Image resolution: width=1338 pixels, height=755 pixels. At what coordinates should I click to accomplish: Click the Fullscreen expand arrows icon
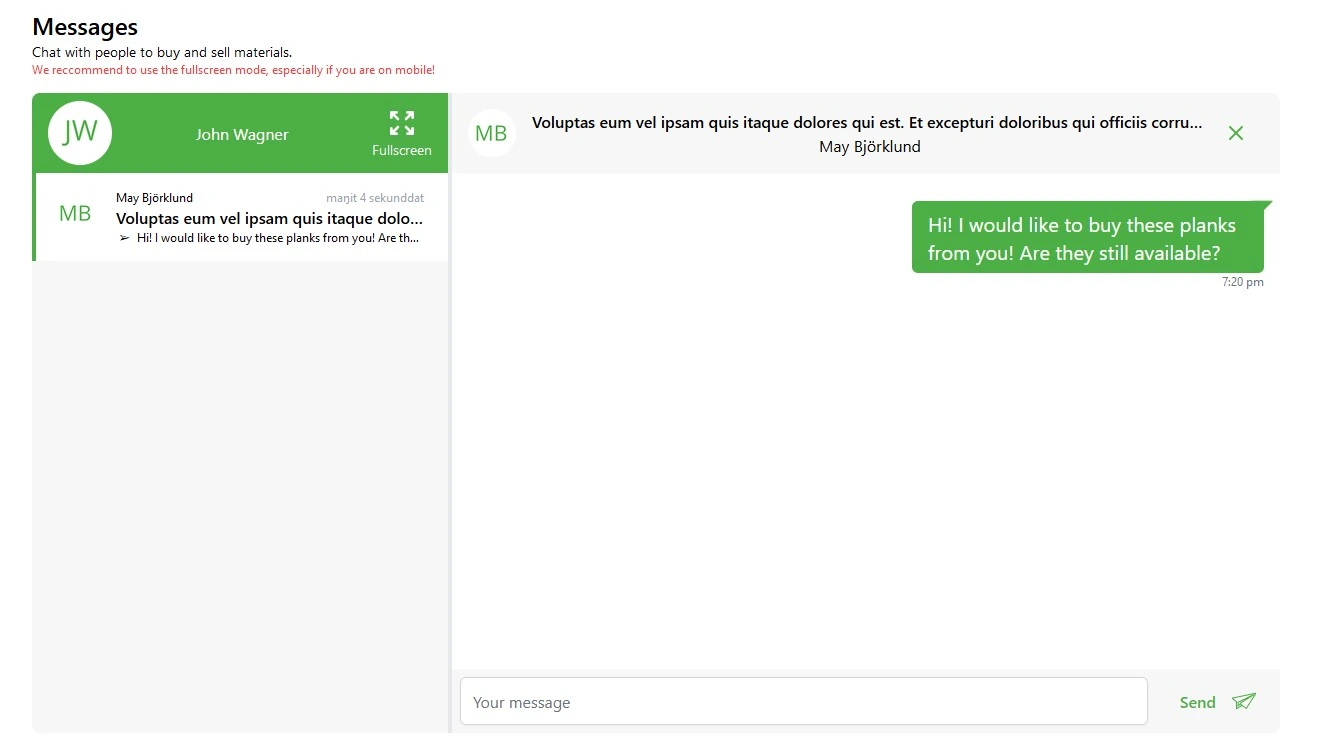[x=401, y=123]
